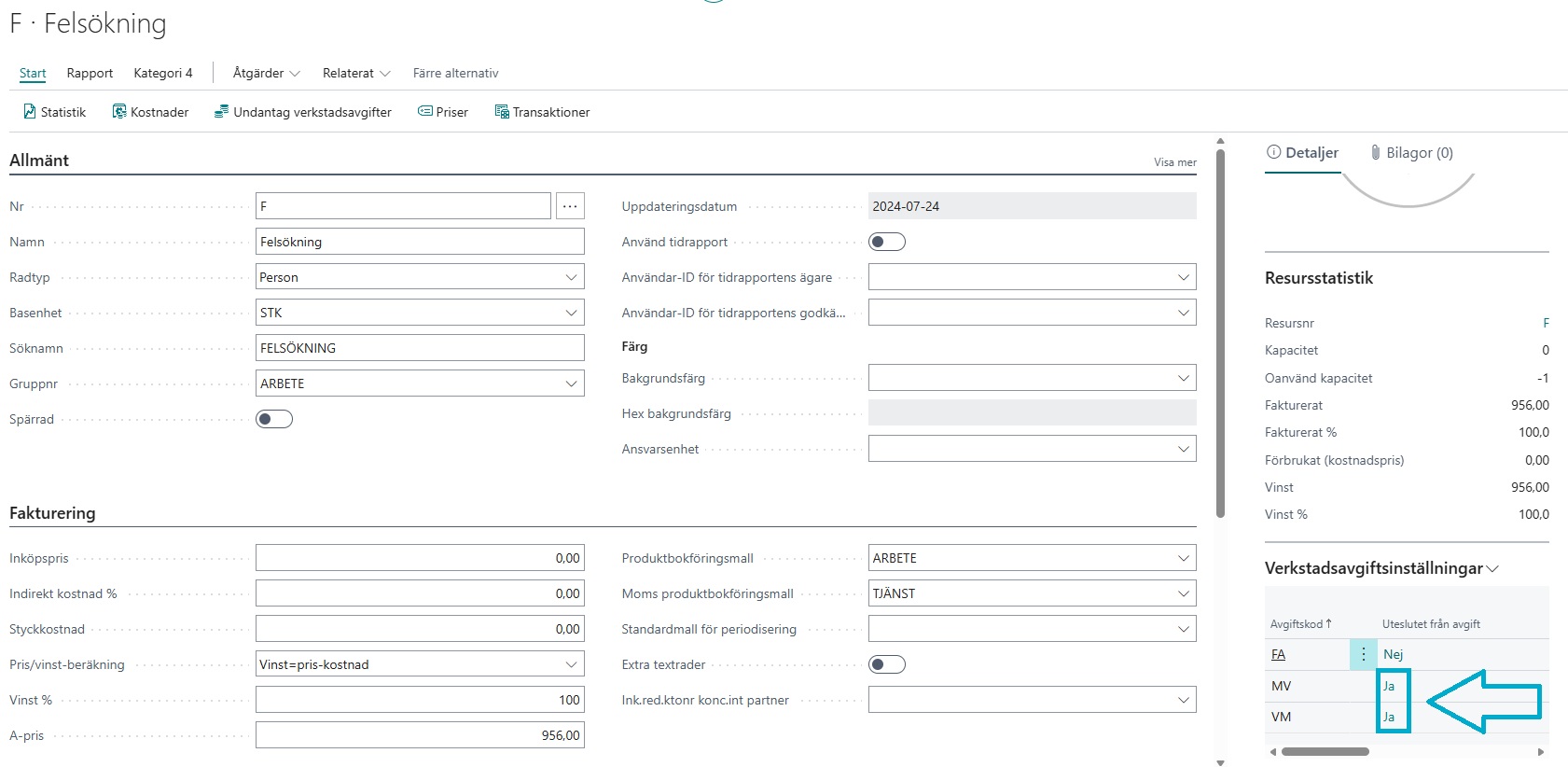The image size is (1568, 767).
Task: Toggle the Spärrad switch
Action: pos(274,419)
